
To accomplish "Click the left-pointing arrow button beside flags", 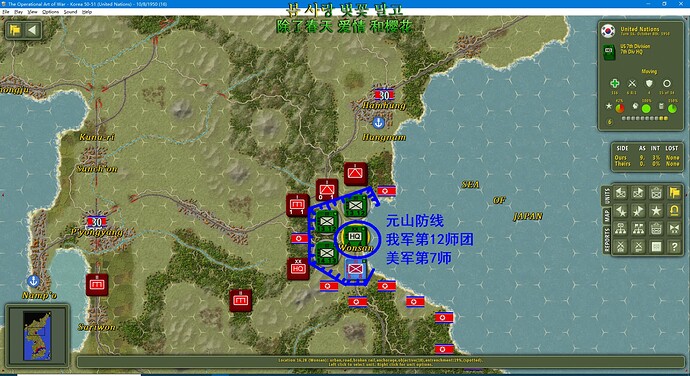I will coord(32,30).
